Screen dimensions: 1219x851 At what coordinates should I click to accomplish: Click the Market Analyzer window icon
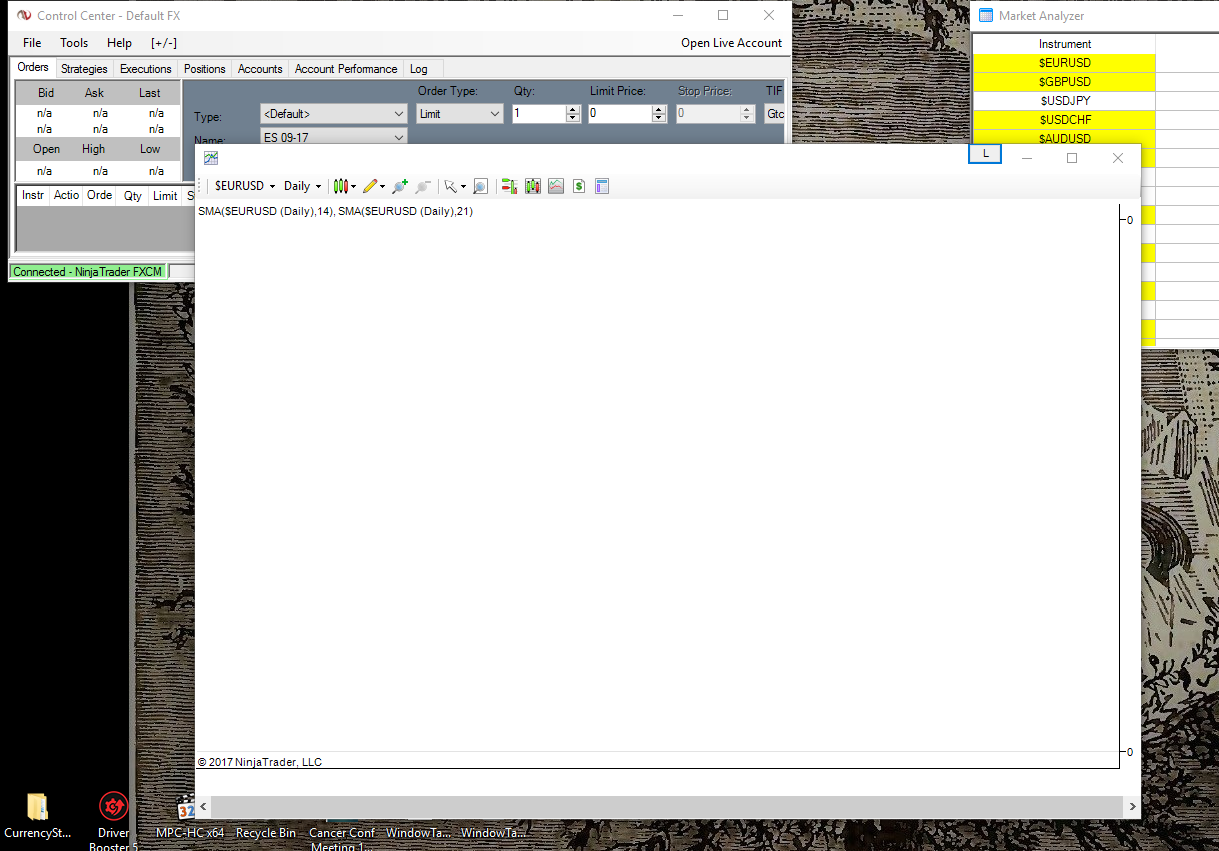(x=986, y=15)
